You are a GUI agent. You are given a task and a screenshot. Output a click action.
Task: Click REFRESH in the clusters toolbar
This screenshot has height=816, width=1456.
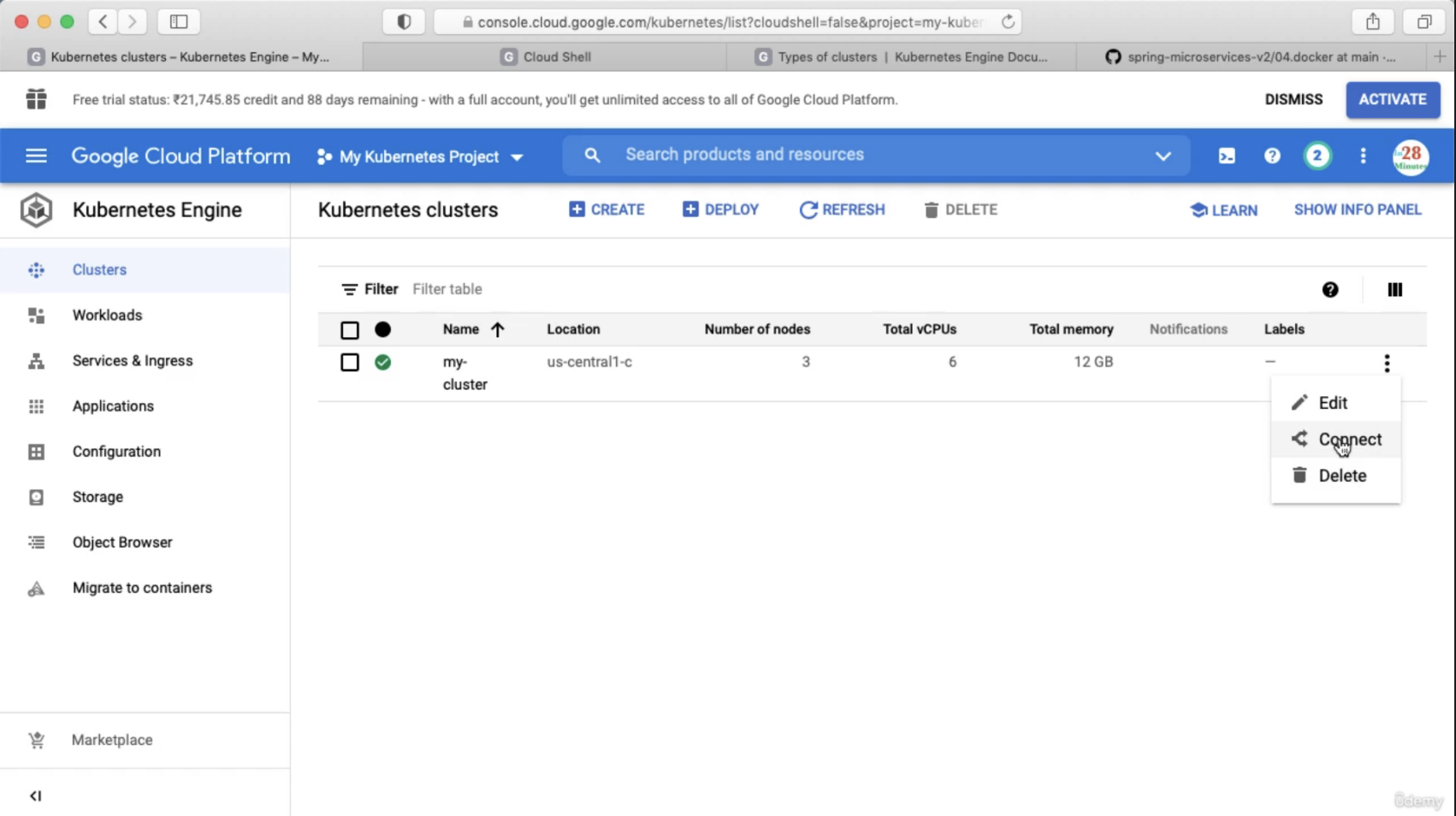(x=842, y=210)
